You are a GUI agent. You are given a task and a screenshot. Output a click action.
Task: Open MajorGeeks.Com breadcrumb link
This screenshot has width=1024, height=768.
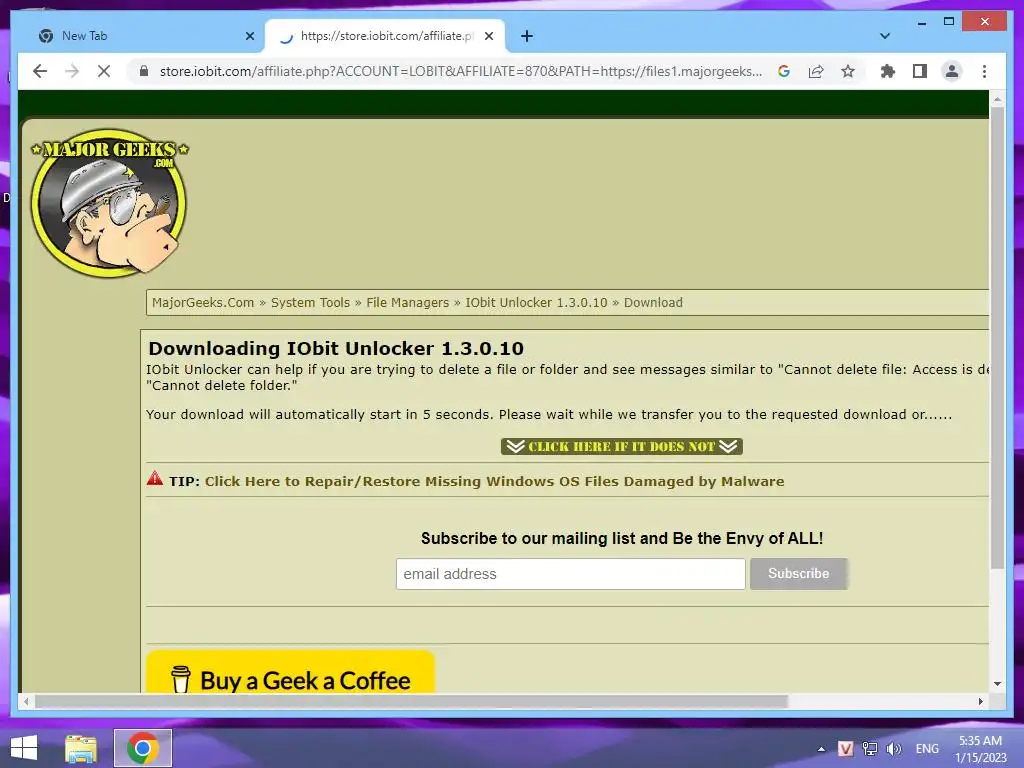pyautogui.click(x=202, y=302)
